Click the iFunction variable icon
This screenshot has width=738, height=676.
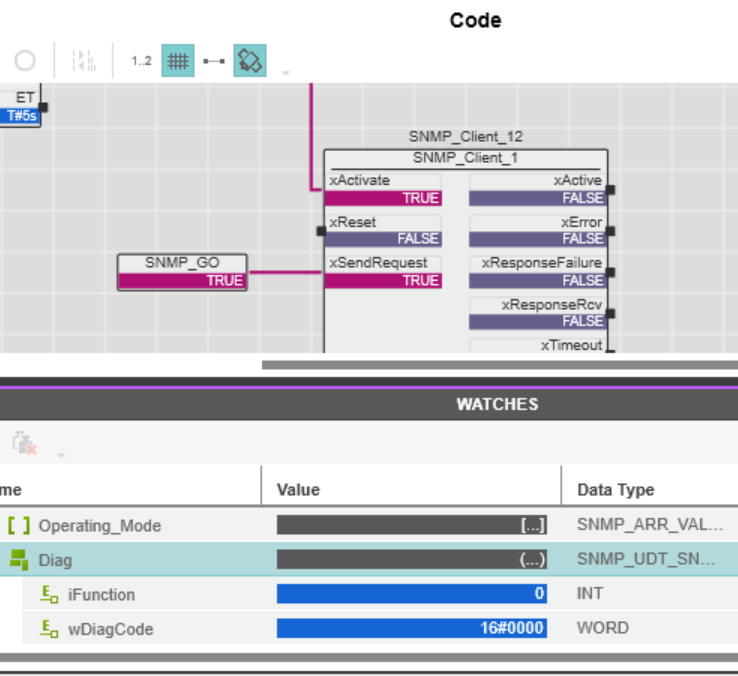[x=49, y=594]
